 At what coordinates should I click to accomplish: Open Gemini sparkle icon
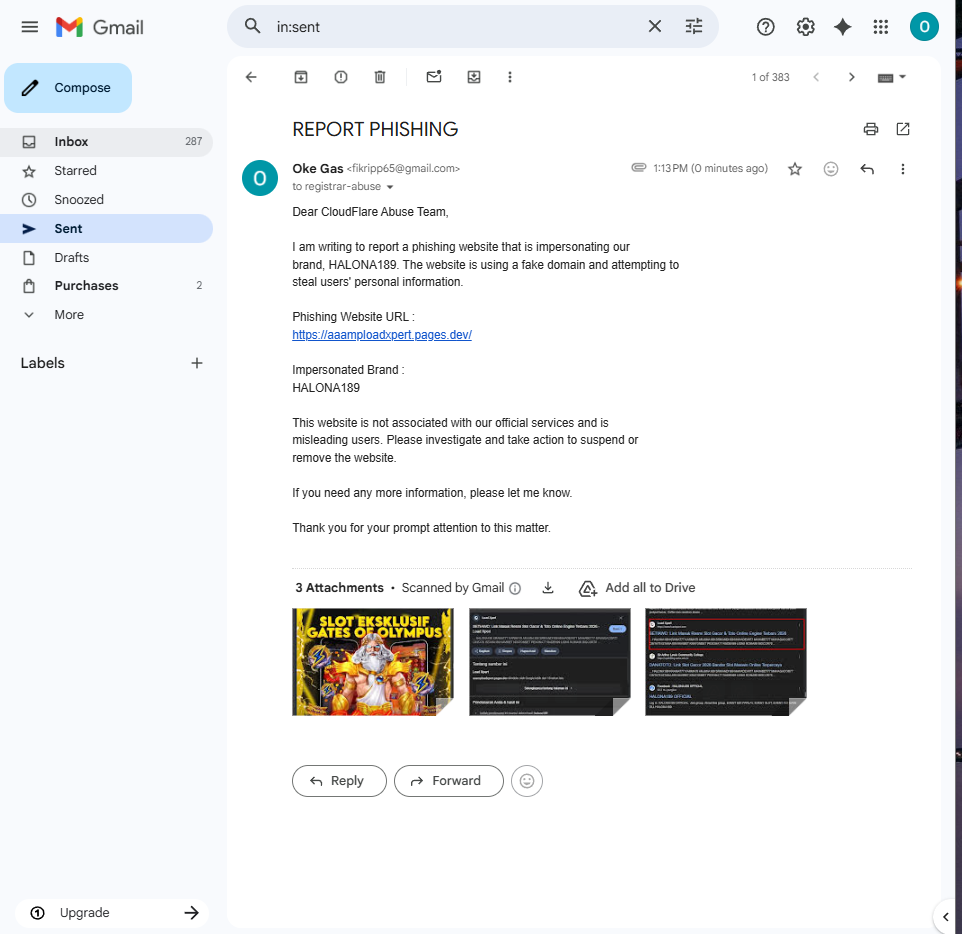coord(843,27)
